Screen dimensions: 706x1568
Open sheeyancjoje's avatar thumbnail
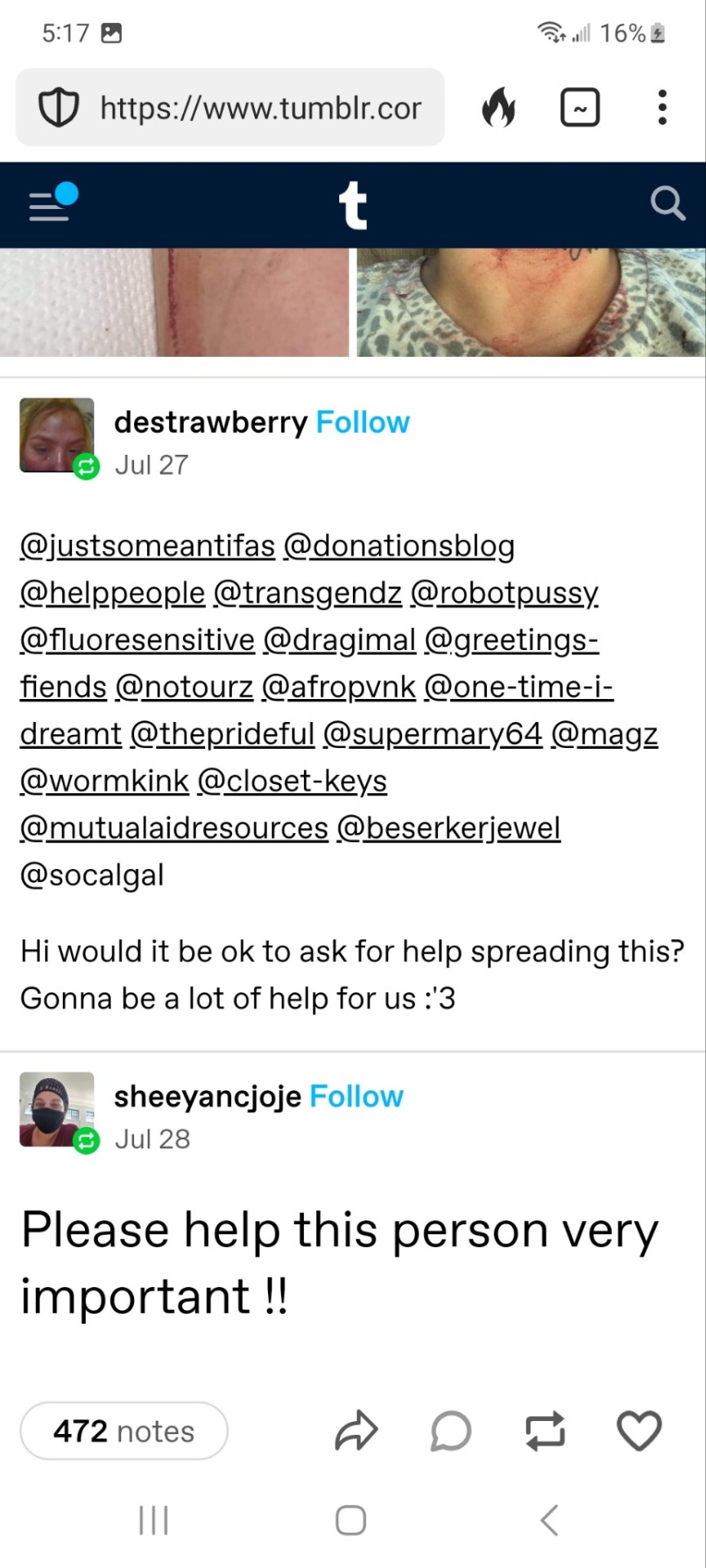[56, 1109]
